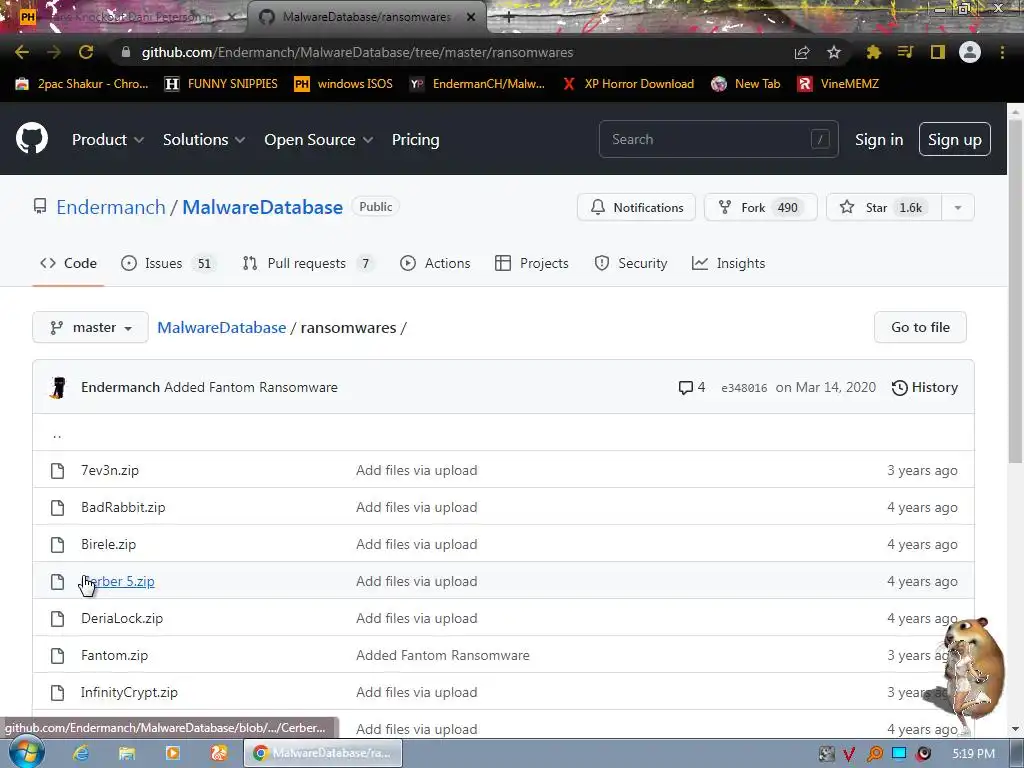The height and width of the screenshot is (768, 1024).
Task: Open the 7ev3n.zip file
Action: pyautogui.click(x=110, y=470)
